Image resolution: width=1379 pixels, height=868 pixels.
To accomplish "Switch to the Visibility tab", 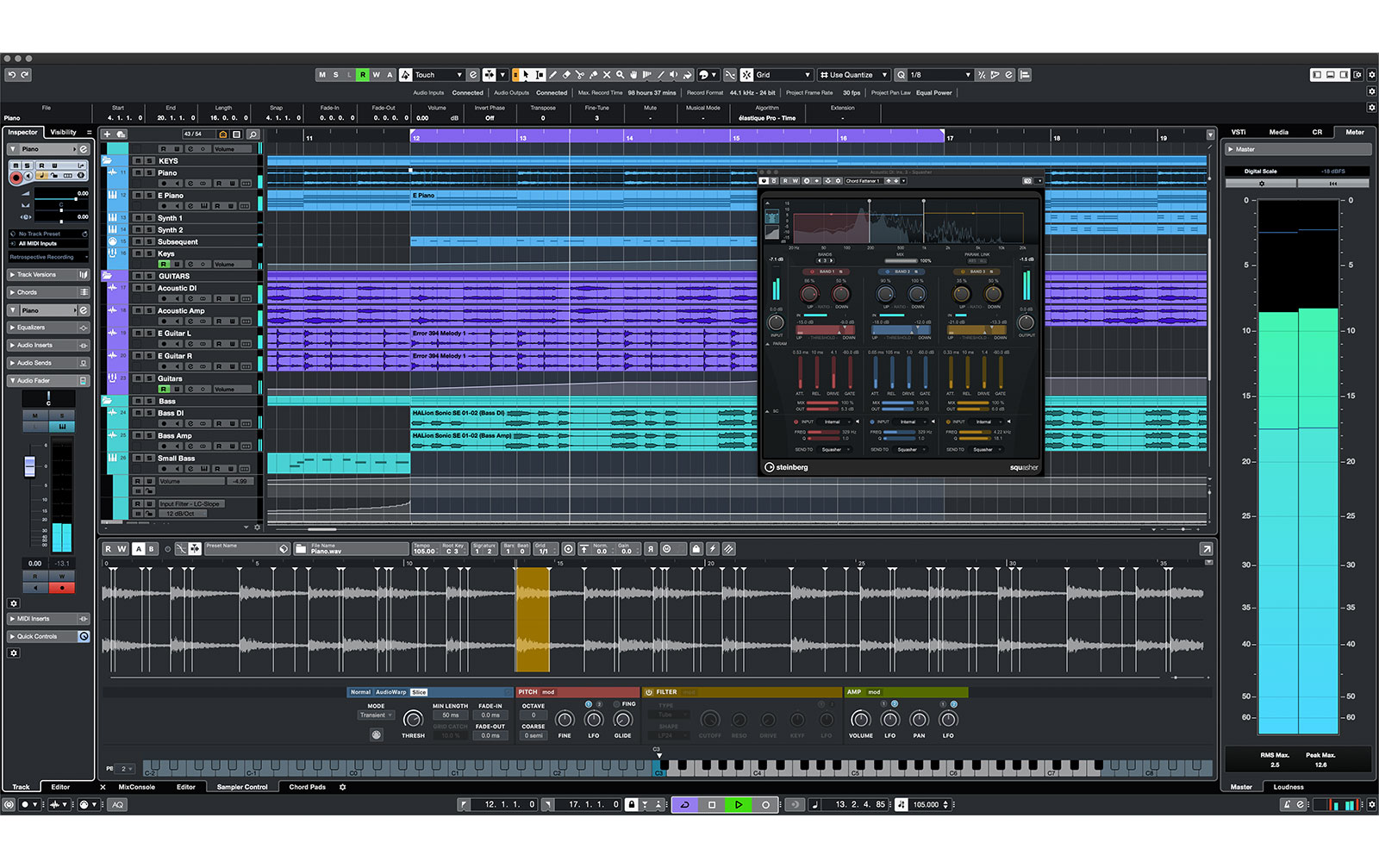I will tap(63, 132).
